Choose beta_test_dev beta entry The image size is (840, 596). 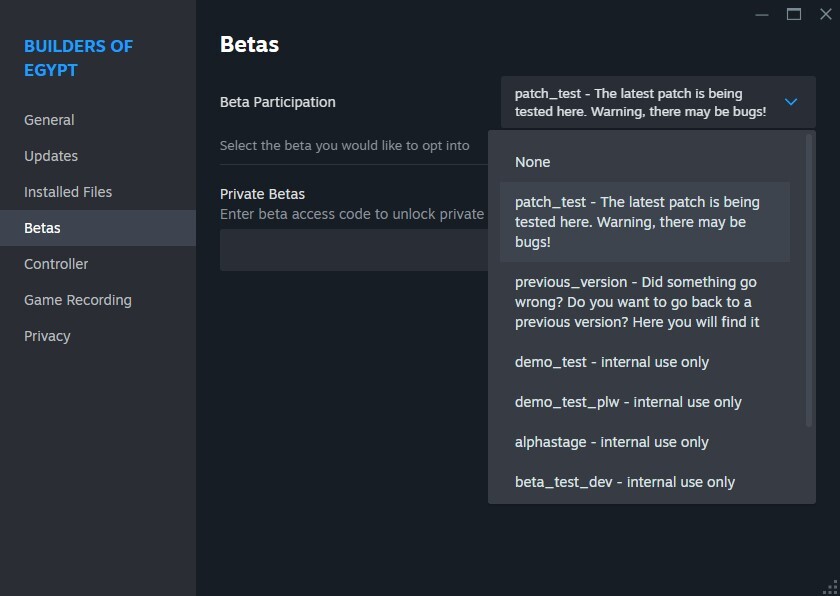point(644,482)
